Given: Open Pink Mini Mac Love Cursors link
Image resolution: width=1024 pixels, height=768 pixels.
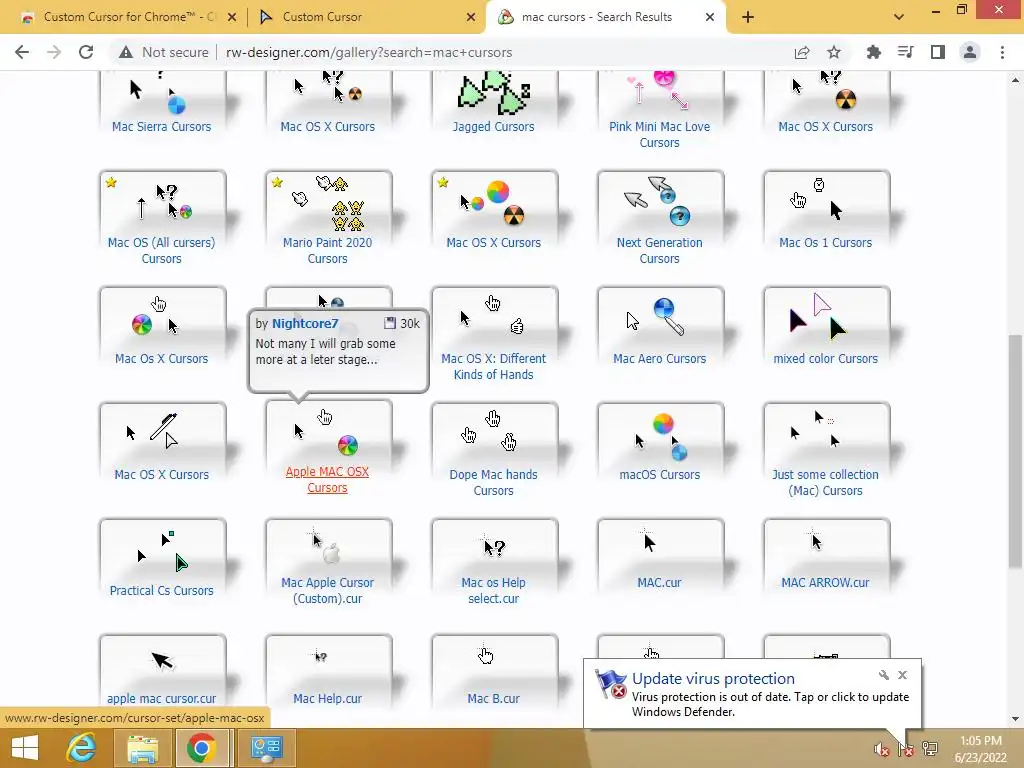Looking at the screenshot, I should [x=660, y=135].
